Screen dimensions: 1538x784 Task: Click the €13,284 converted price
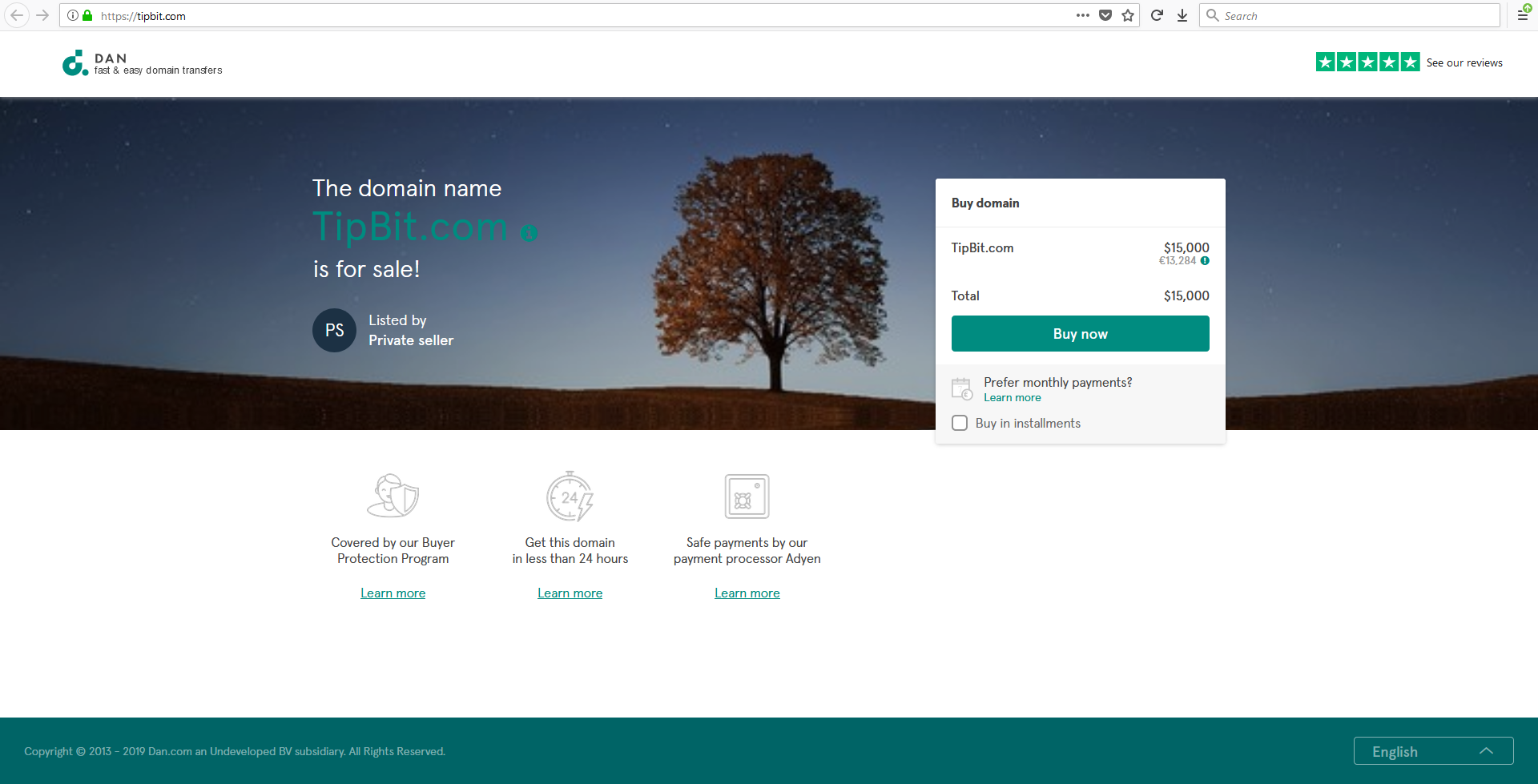pyautogui.click(x=1178, y=261)
